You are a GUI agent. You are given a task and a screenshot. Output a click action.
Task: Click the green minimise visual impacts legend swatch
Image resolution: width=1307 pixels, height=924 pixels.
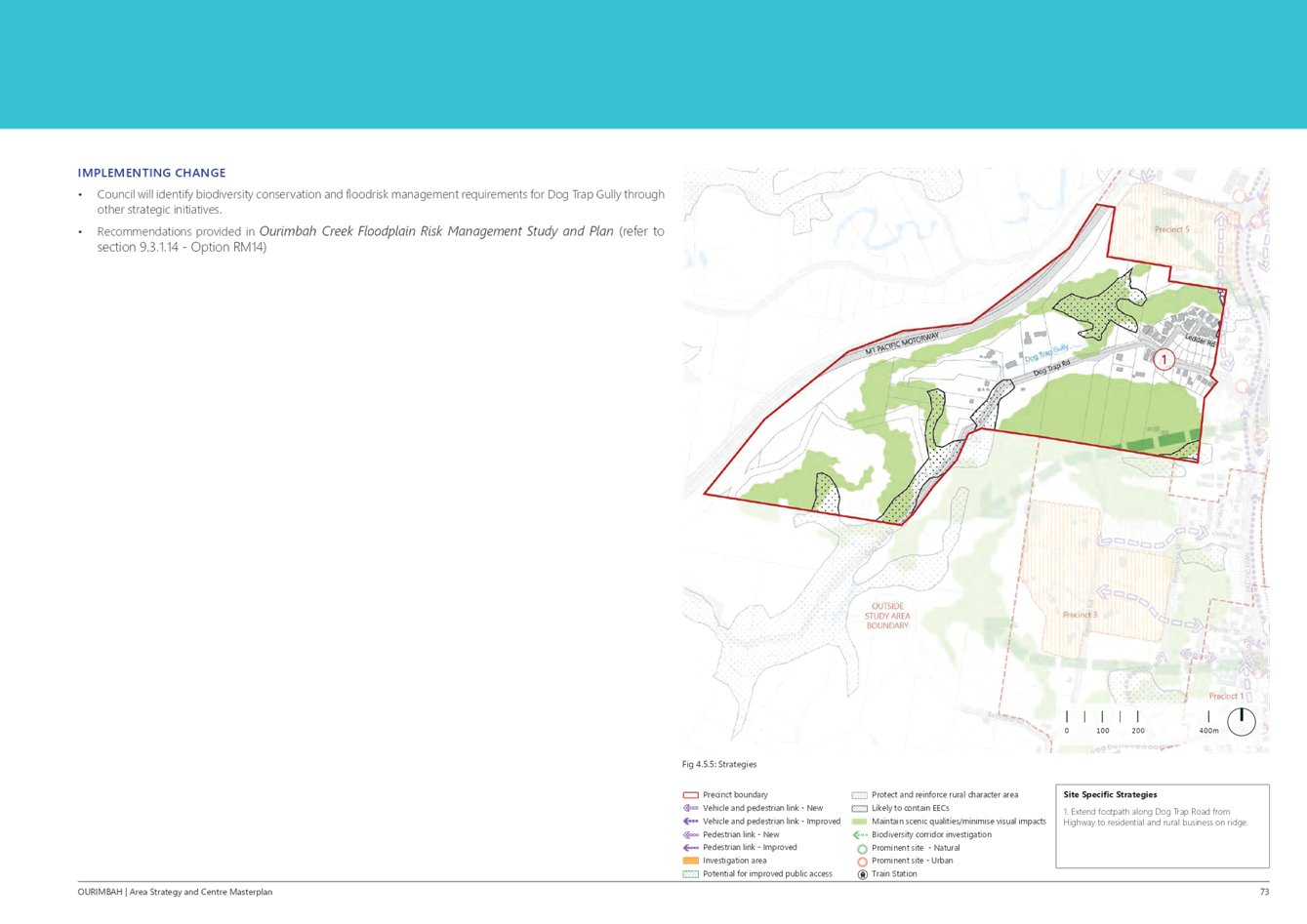point(861,822)
